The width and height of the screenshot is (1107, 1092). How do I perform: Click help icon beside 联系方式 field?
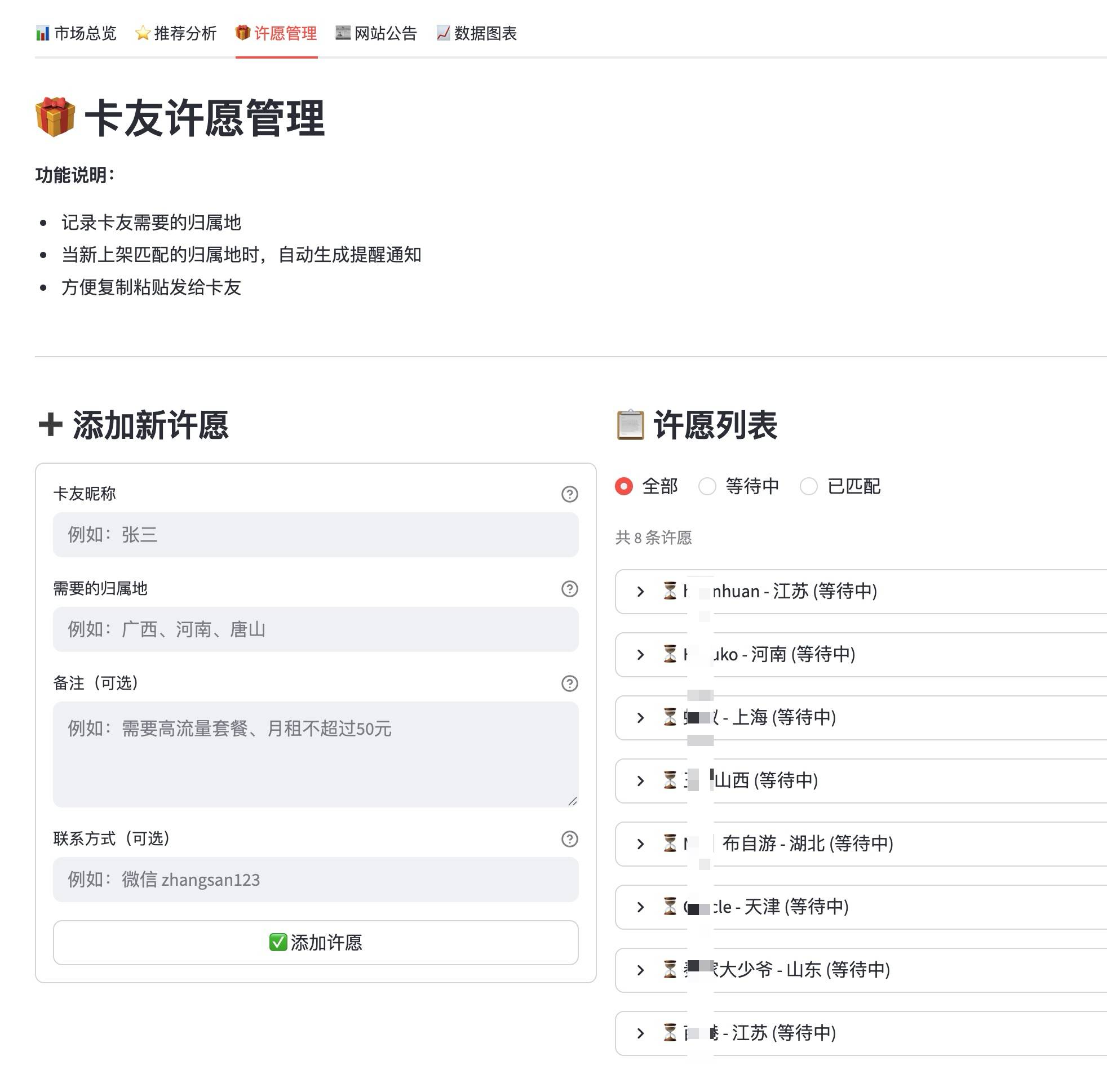[x=569, y=839]
